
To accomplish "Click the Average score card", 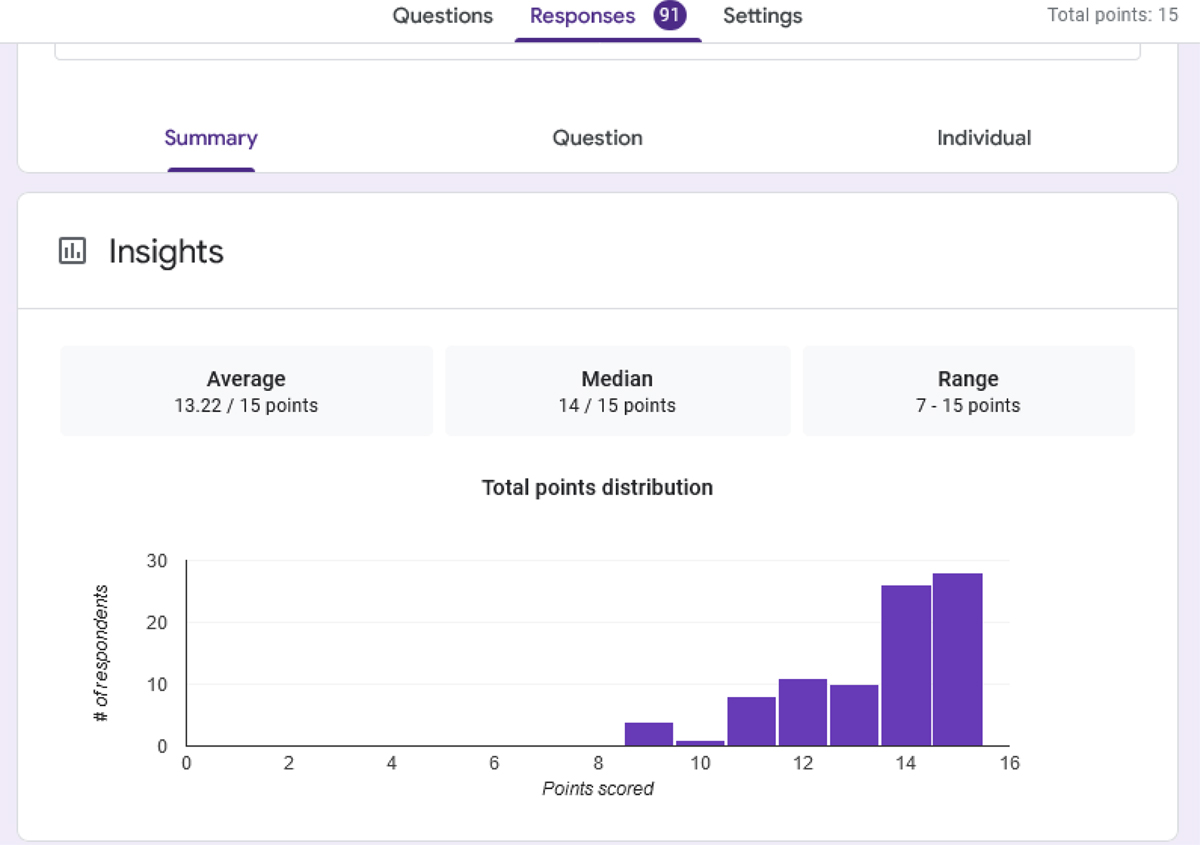I will (246, 391).
